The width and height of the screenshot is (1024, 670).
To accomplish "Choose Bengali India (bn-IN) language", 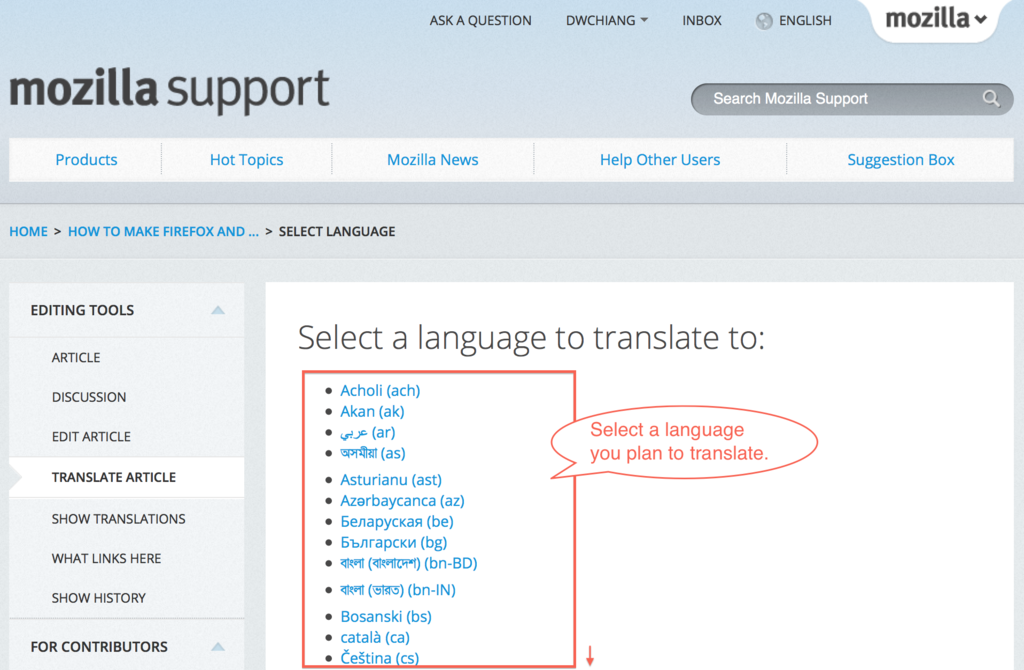I will pos(398,590).
